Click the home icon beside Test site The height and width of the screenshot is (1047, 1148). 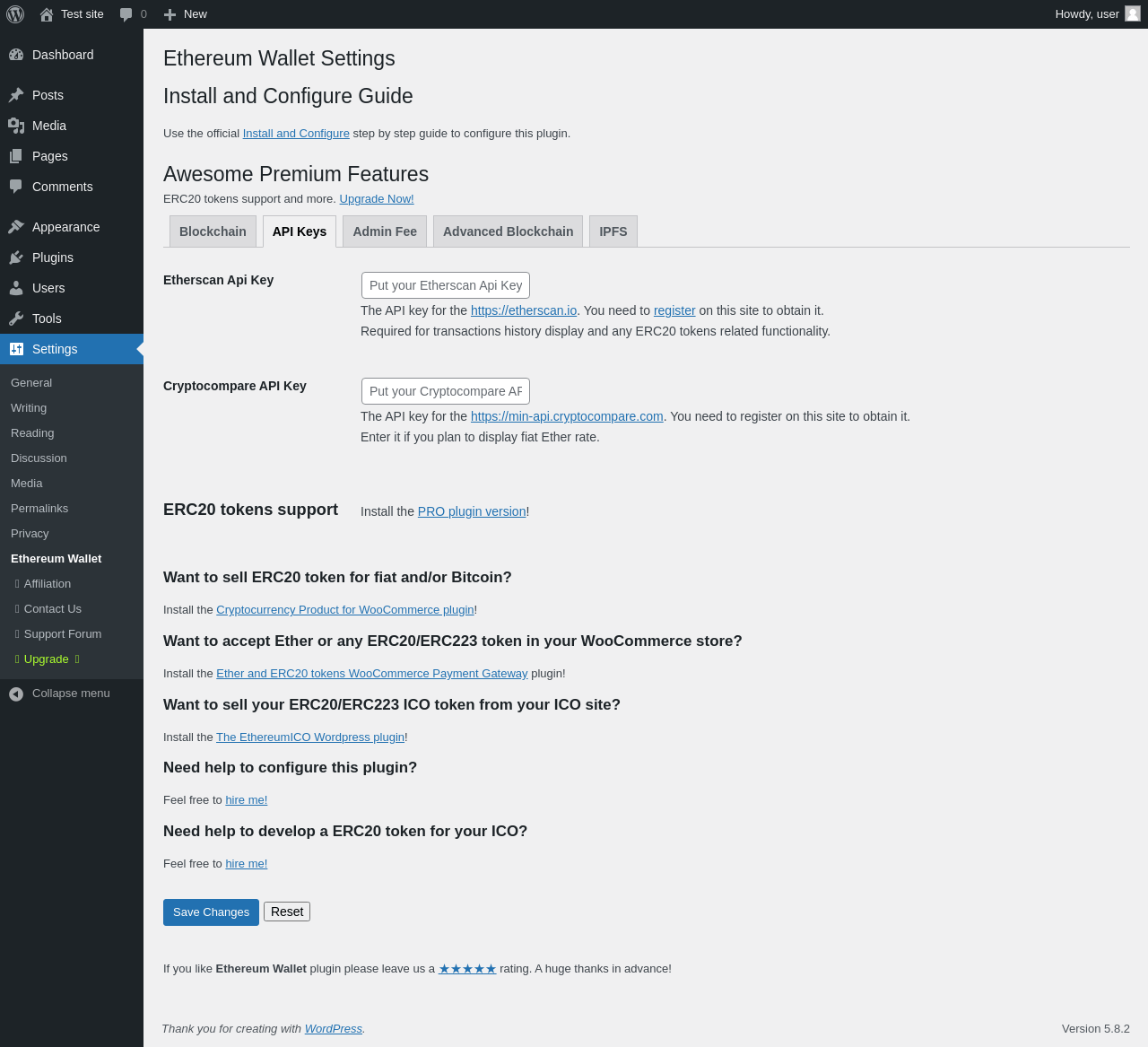click(47, 14)
